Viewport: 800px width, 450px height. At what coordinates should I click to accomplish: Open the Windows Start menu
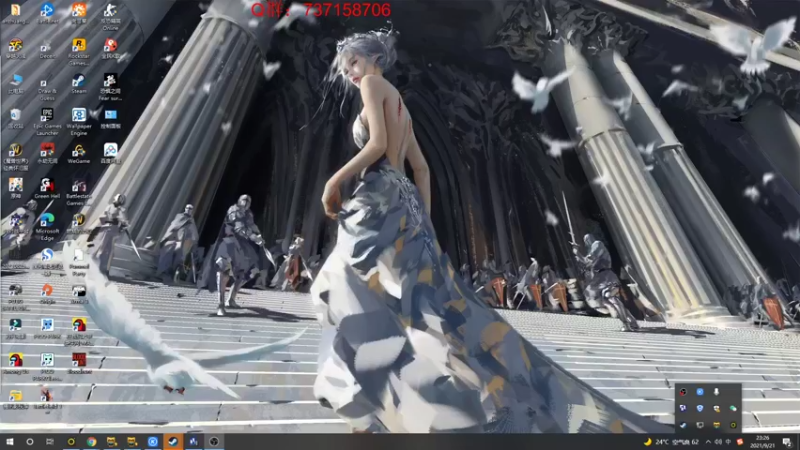click(x=9, y=442)
